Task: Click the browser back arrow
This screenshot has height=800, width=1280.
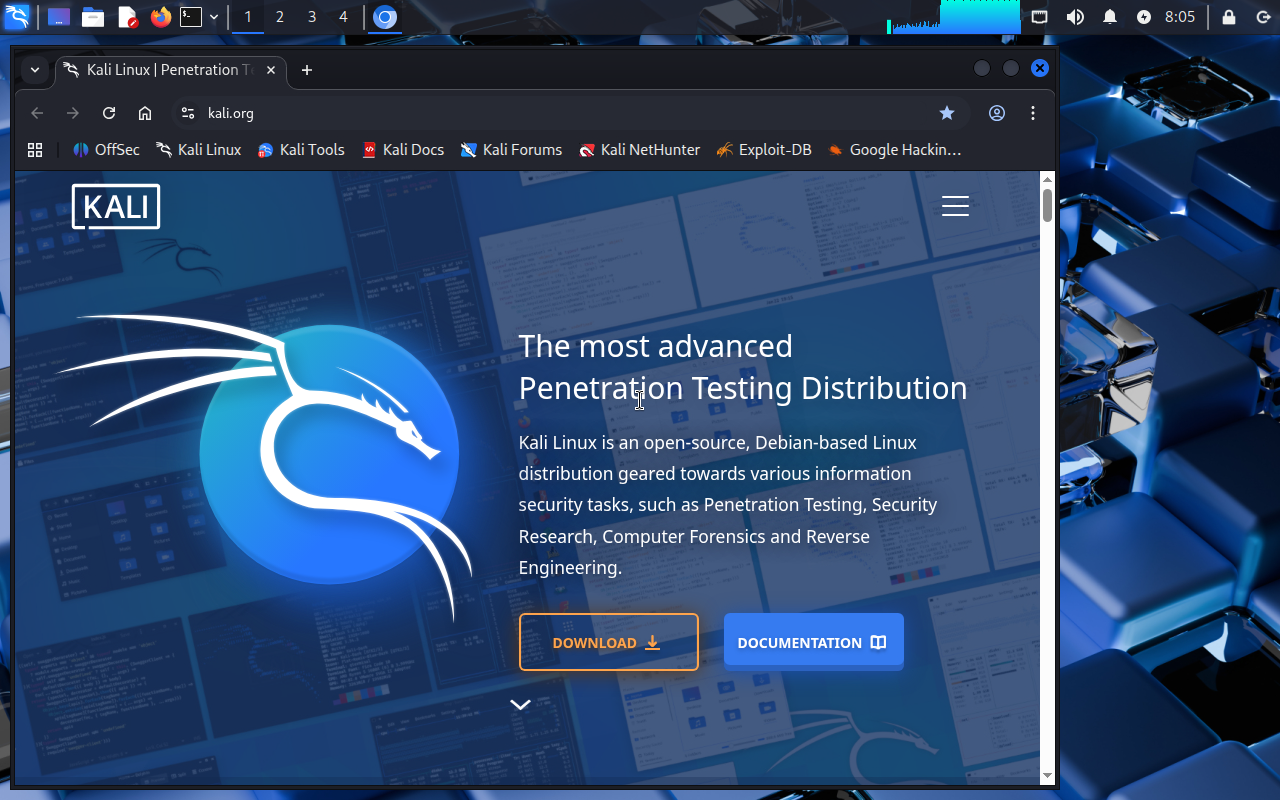Action: click(37, 113)
